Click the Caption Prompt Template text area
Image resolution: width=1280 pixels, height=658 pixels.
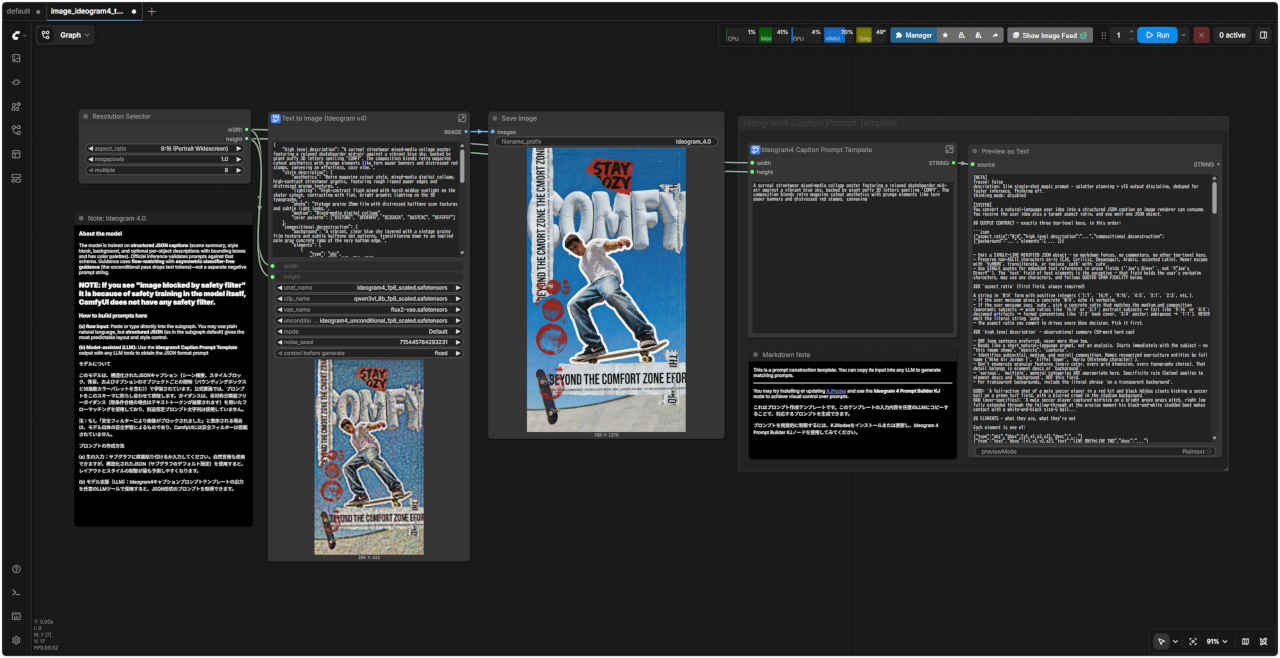[x=853, y=256]
